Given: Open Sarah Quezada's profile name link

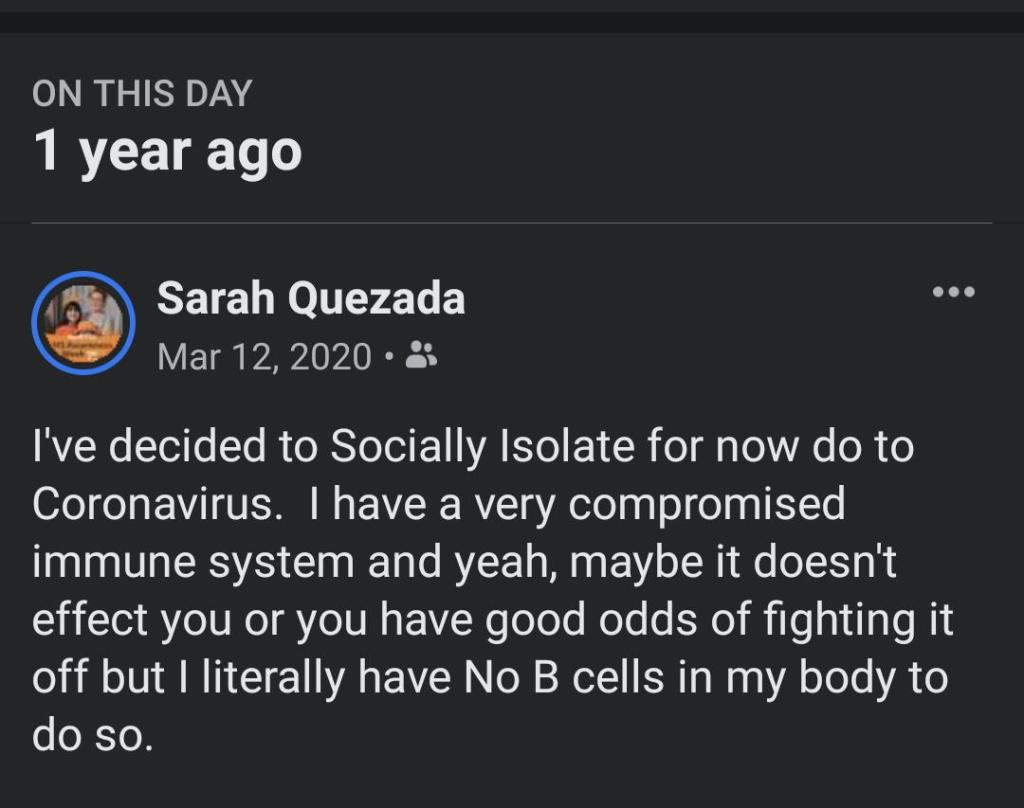Looking at the screenshot, I should click(x=311, y=299).
